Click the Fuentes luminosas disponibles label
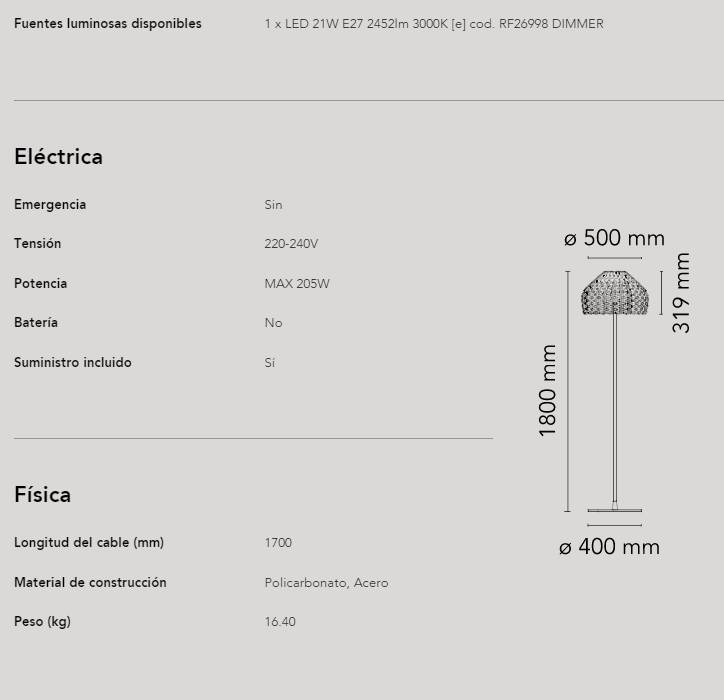Viewport: 724px width, 700px height. click(x=108, y=24)
